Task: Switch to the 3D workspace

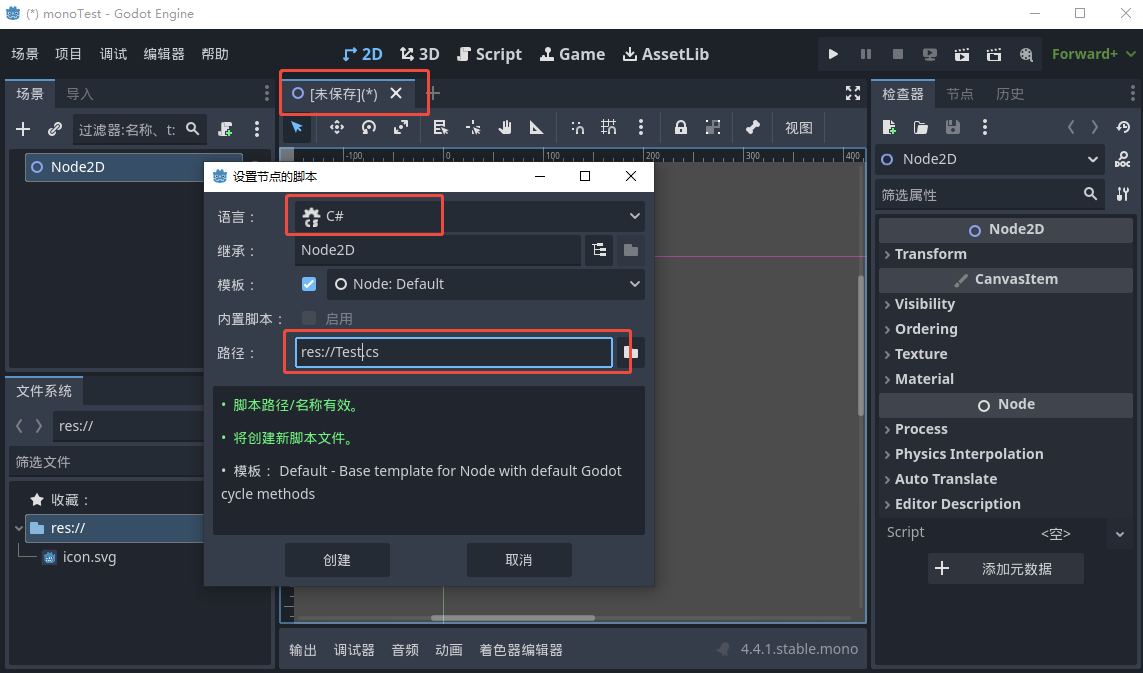Action: (419, 54)
